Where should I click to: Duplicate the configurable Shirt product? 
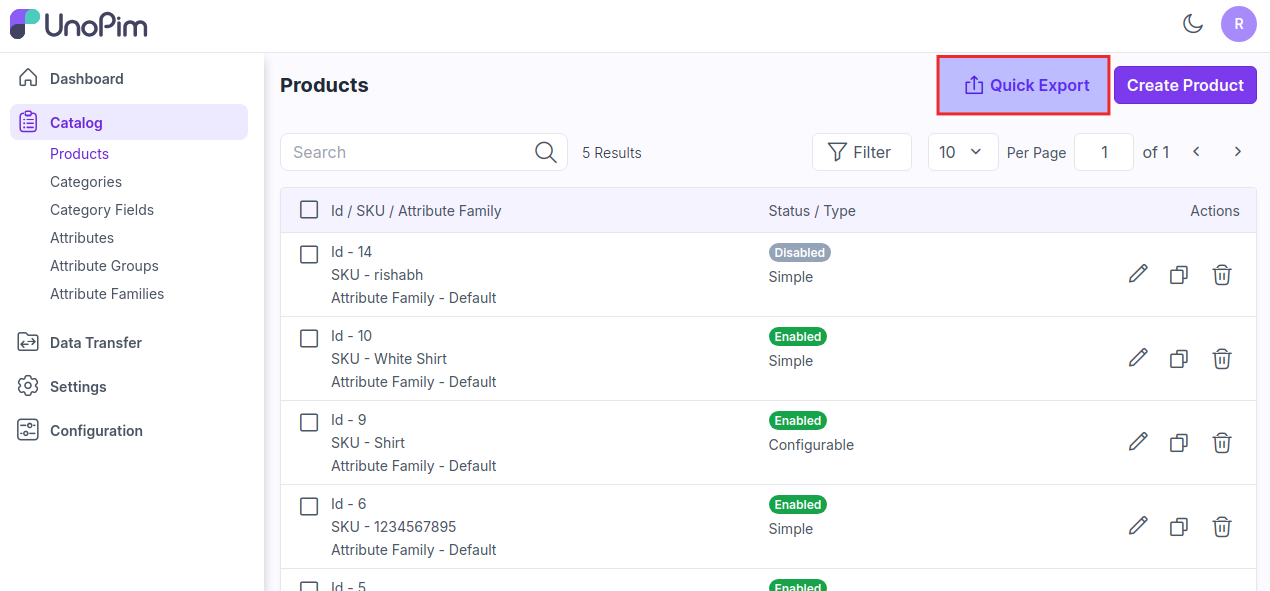(x=1179, y=442)
